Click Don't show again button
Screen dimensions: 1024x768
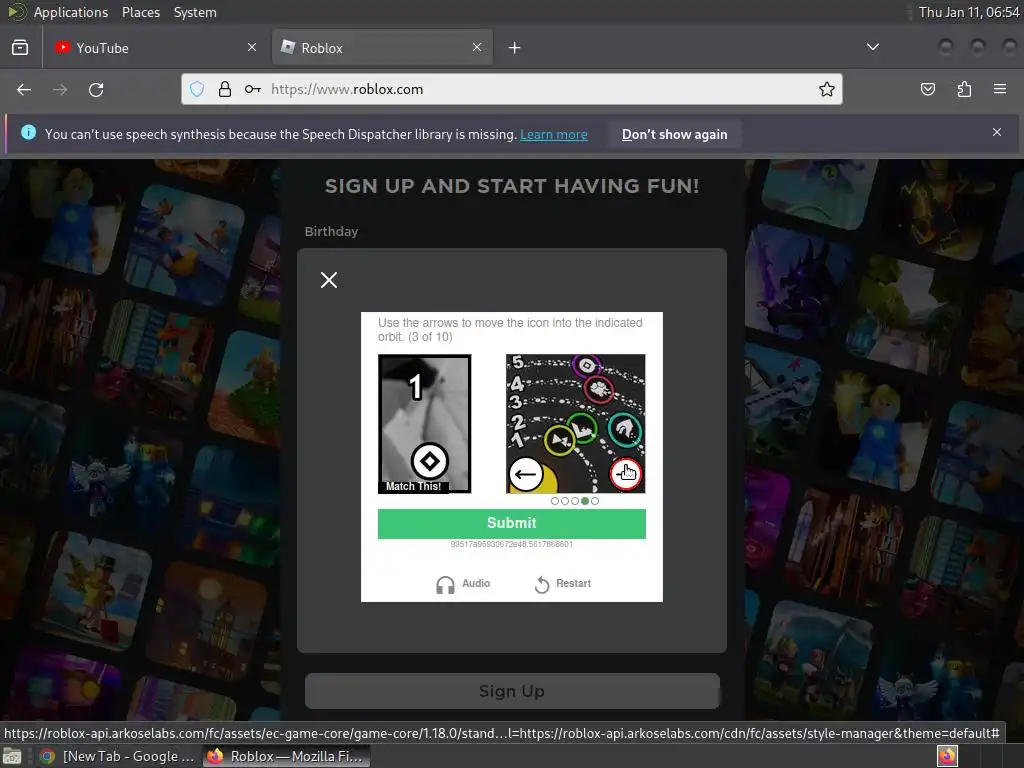tap(675, 135)
